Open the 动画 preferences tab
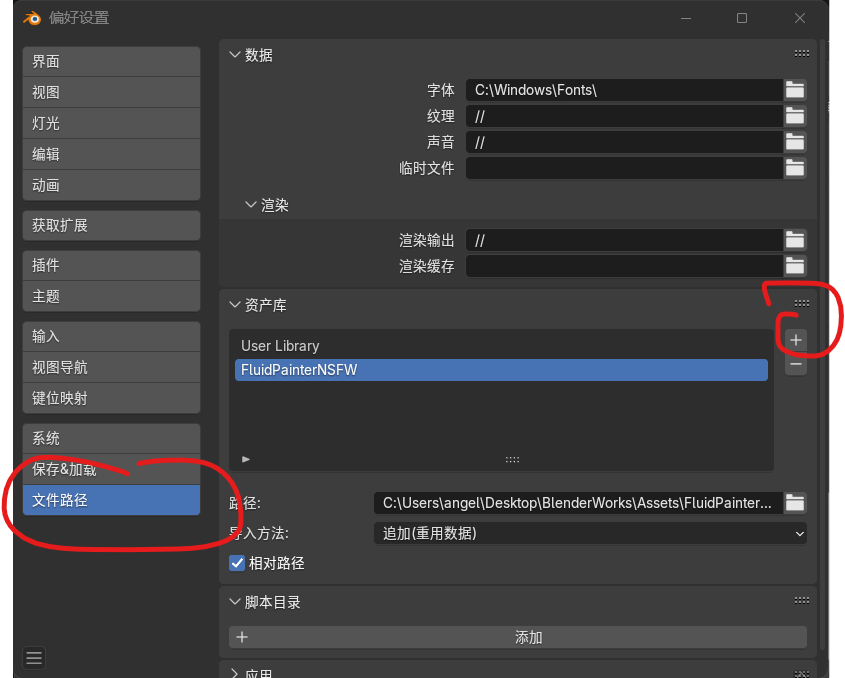 tap(112, 185)
